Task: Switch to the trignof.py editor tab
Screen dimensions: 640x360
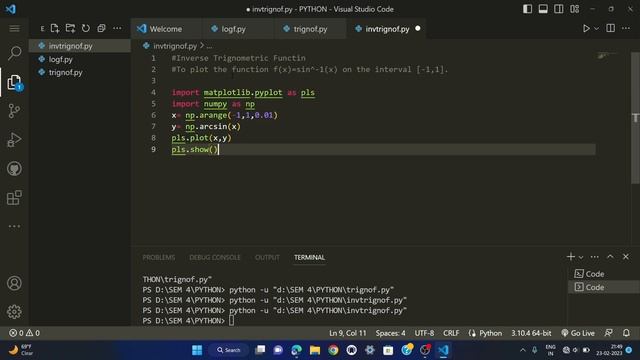Action: point(310,29)
